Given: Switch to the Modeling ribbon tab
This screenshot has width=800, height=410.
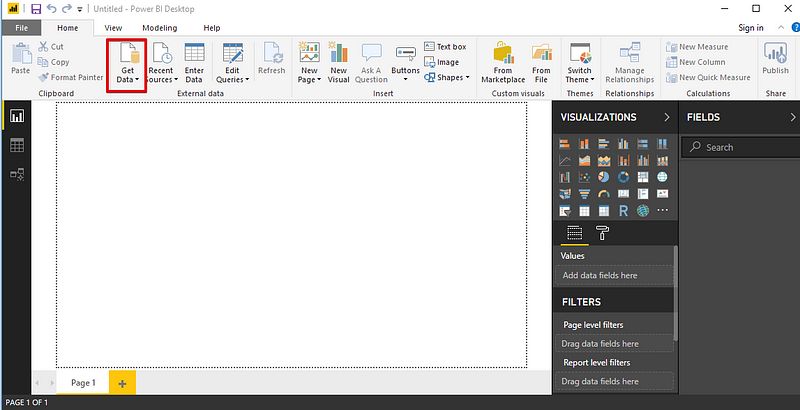Looking at the screenshot, I should click(x=160, y=28).
